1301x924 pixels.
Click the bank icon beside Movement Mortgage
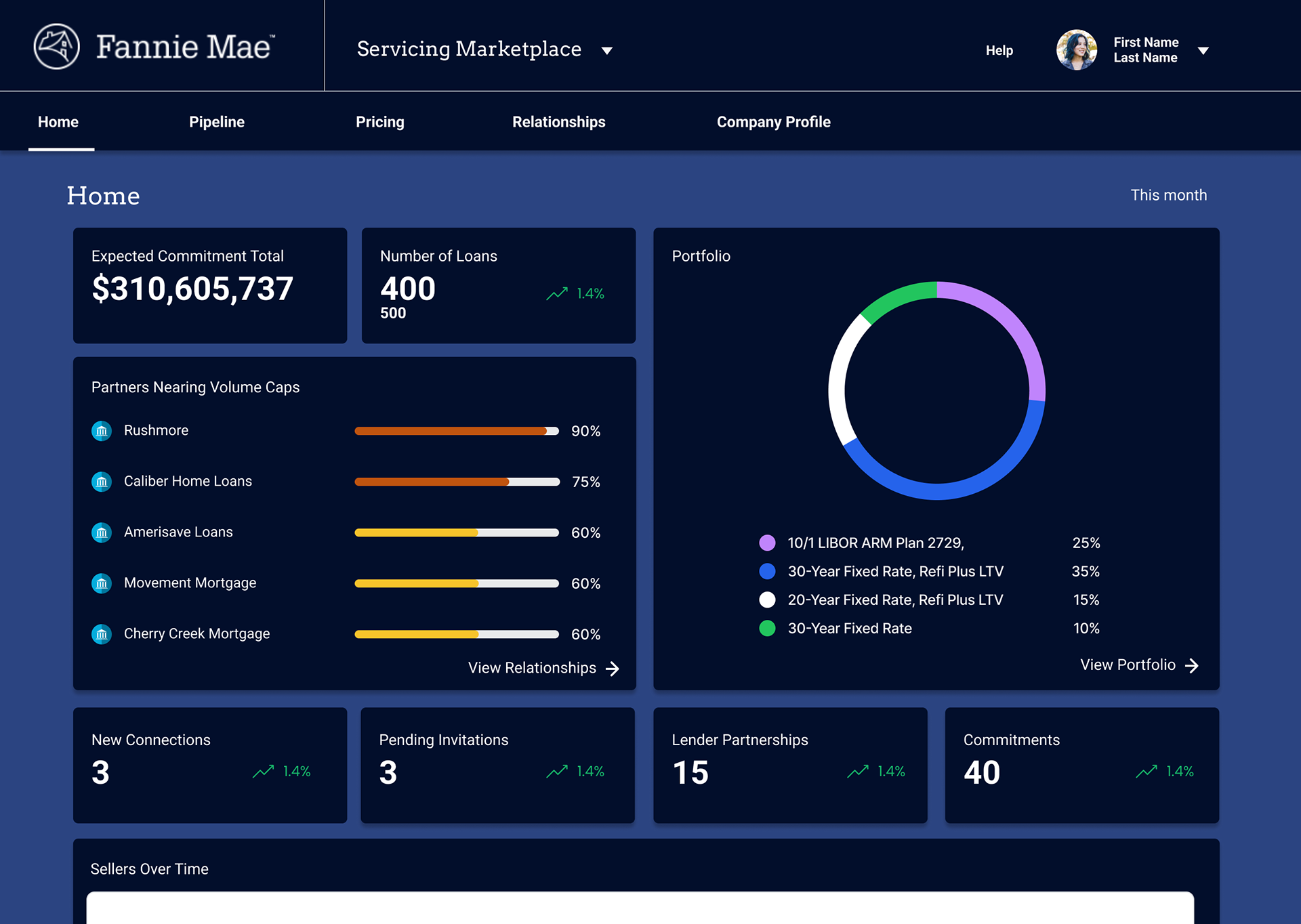tap(102, 583)
